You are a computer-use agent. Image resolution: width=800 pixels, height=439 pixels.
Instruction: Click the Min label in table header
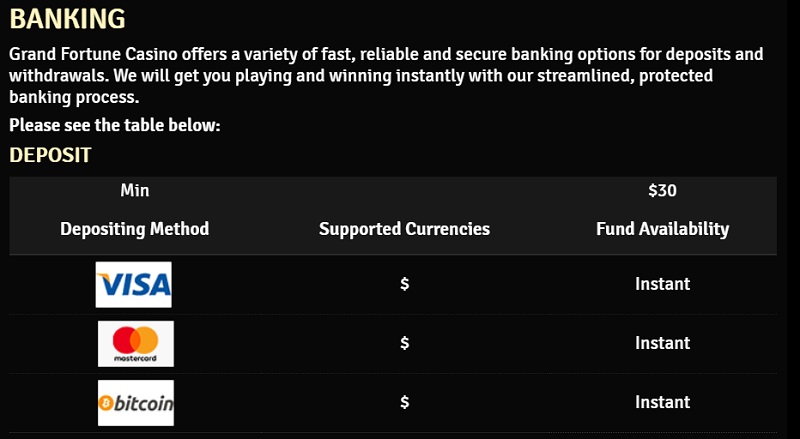[x=135, y=190]
